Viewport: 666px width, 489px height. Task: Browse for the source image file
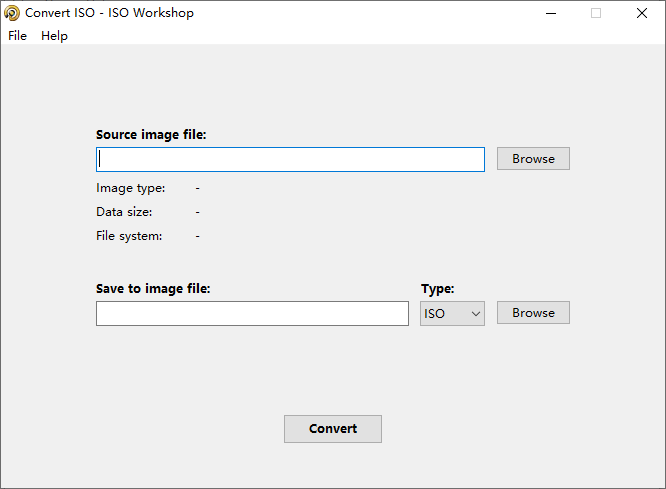533,158
